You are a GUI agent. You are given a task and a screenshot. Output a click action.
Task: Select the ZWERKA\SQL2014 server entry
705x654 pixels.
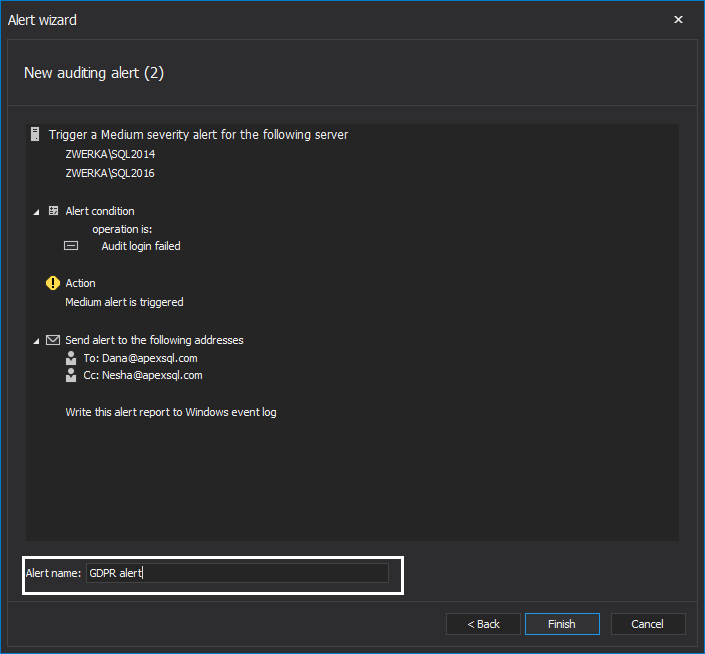click(110, 154)
